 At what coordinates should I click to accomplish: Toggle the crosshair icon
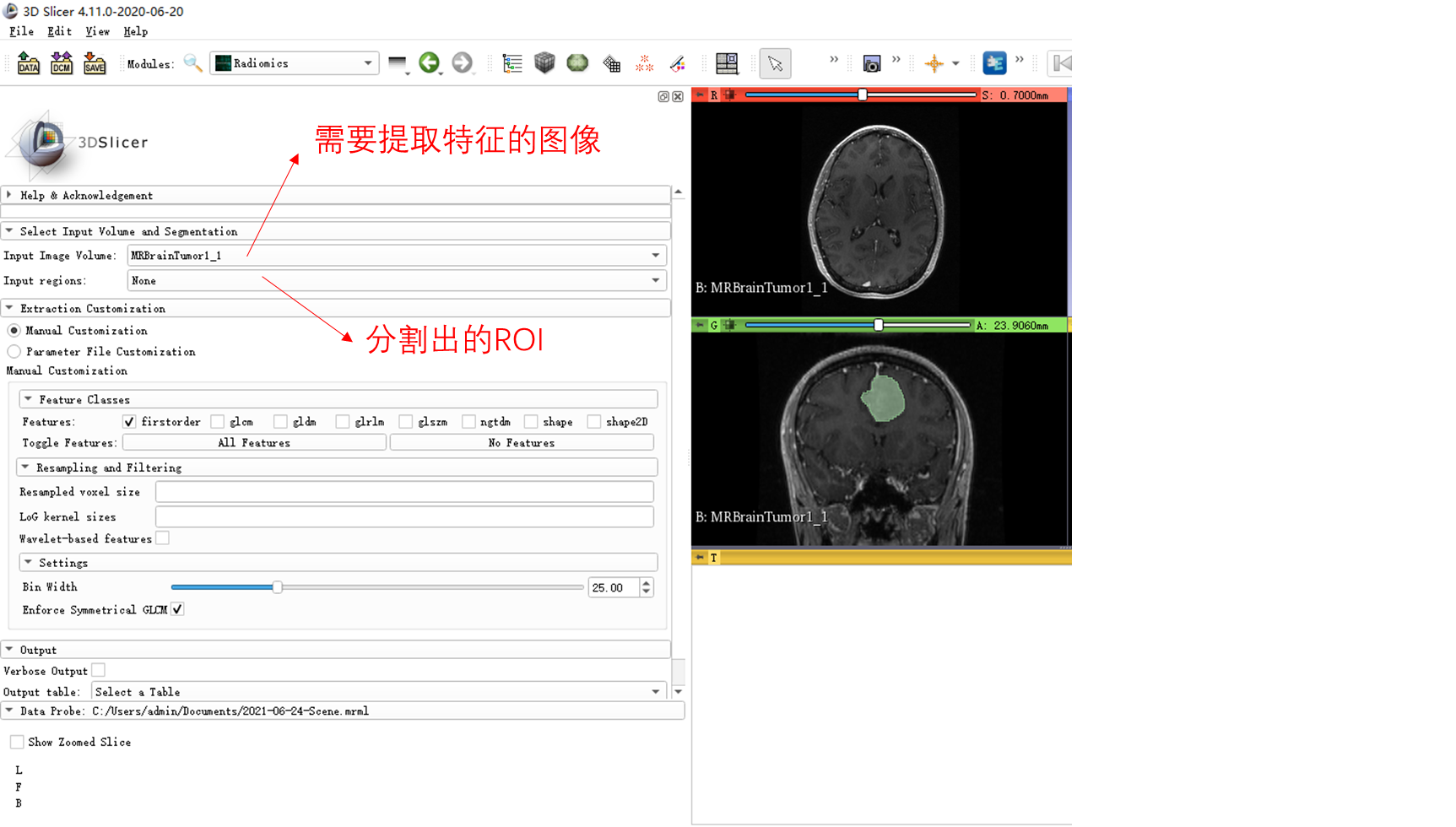[x=934, y=63]
